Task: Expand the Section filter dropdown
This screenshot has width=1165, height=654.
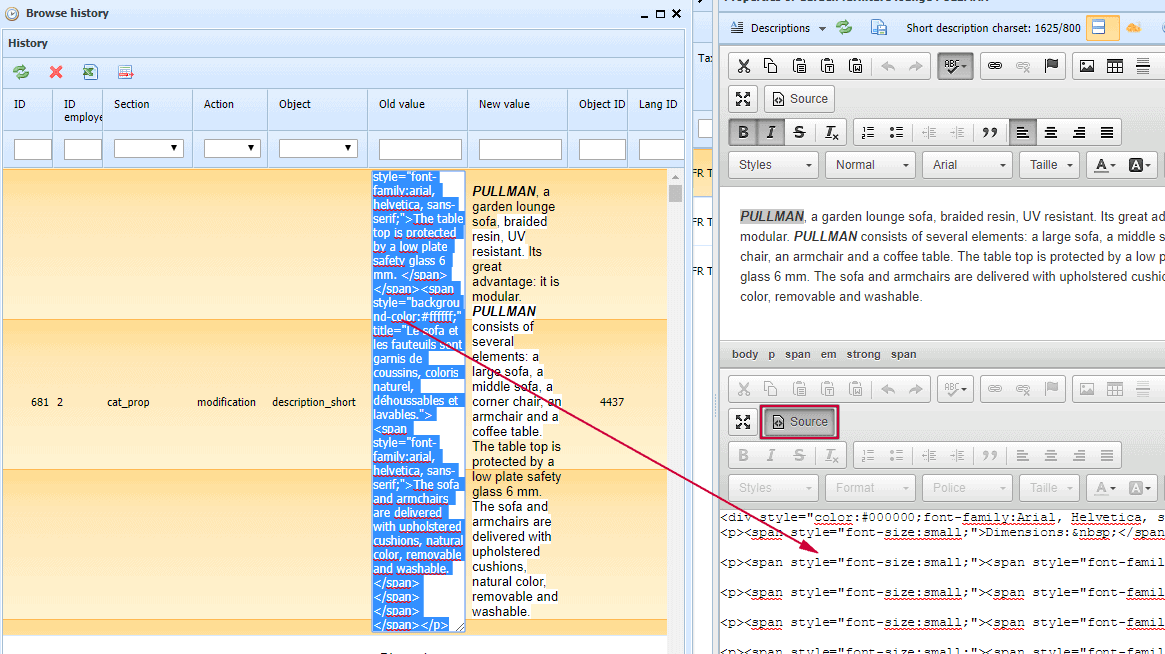Action: [149, 148]
